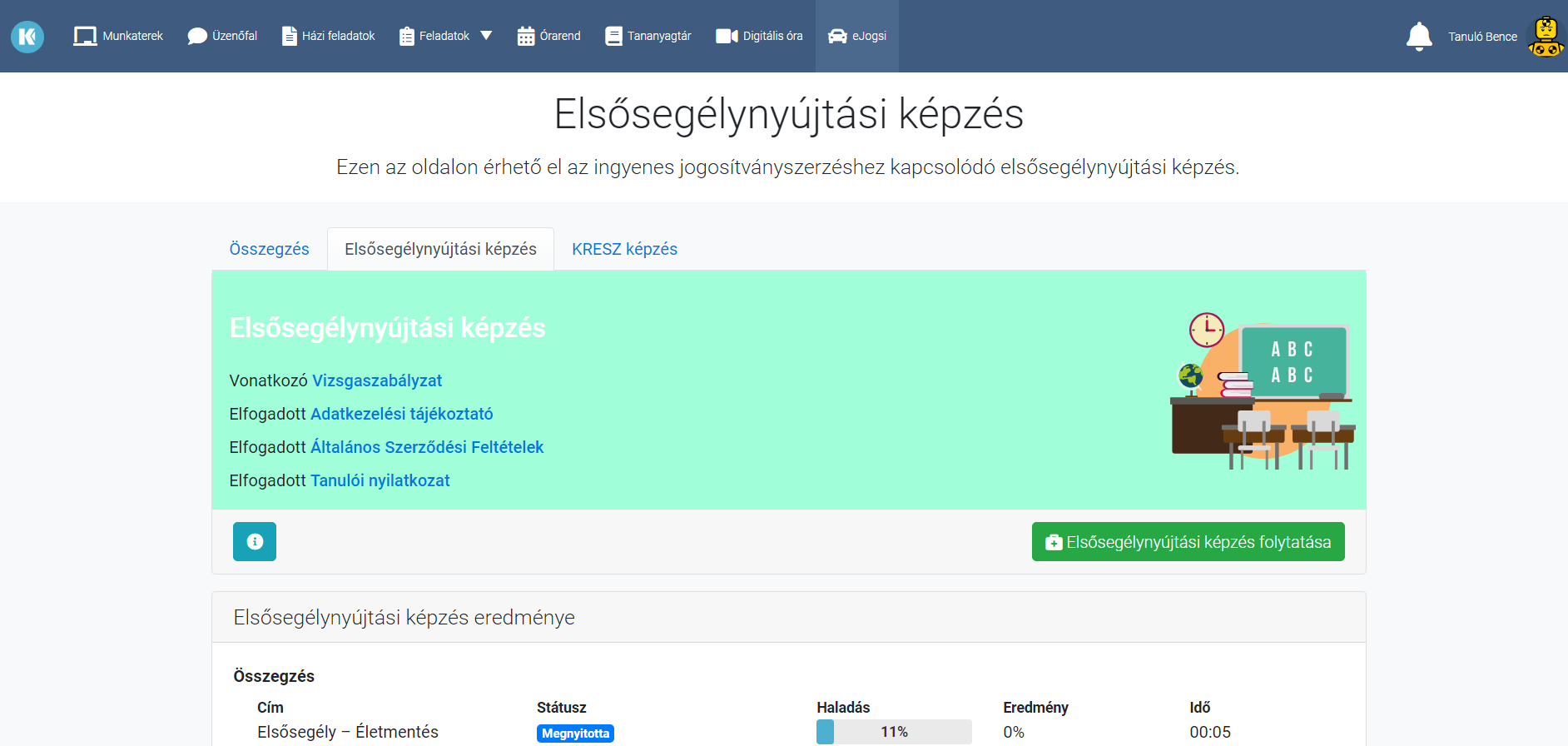Switch to the Összegzés tab
Image resolution: width=1568 pixels, height=746 pixels.
[x=269, y=249]
